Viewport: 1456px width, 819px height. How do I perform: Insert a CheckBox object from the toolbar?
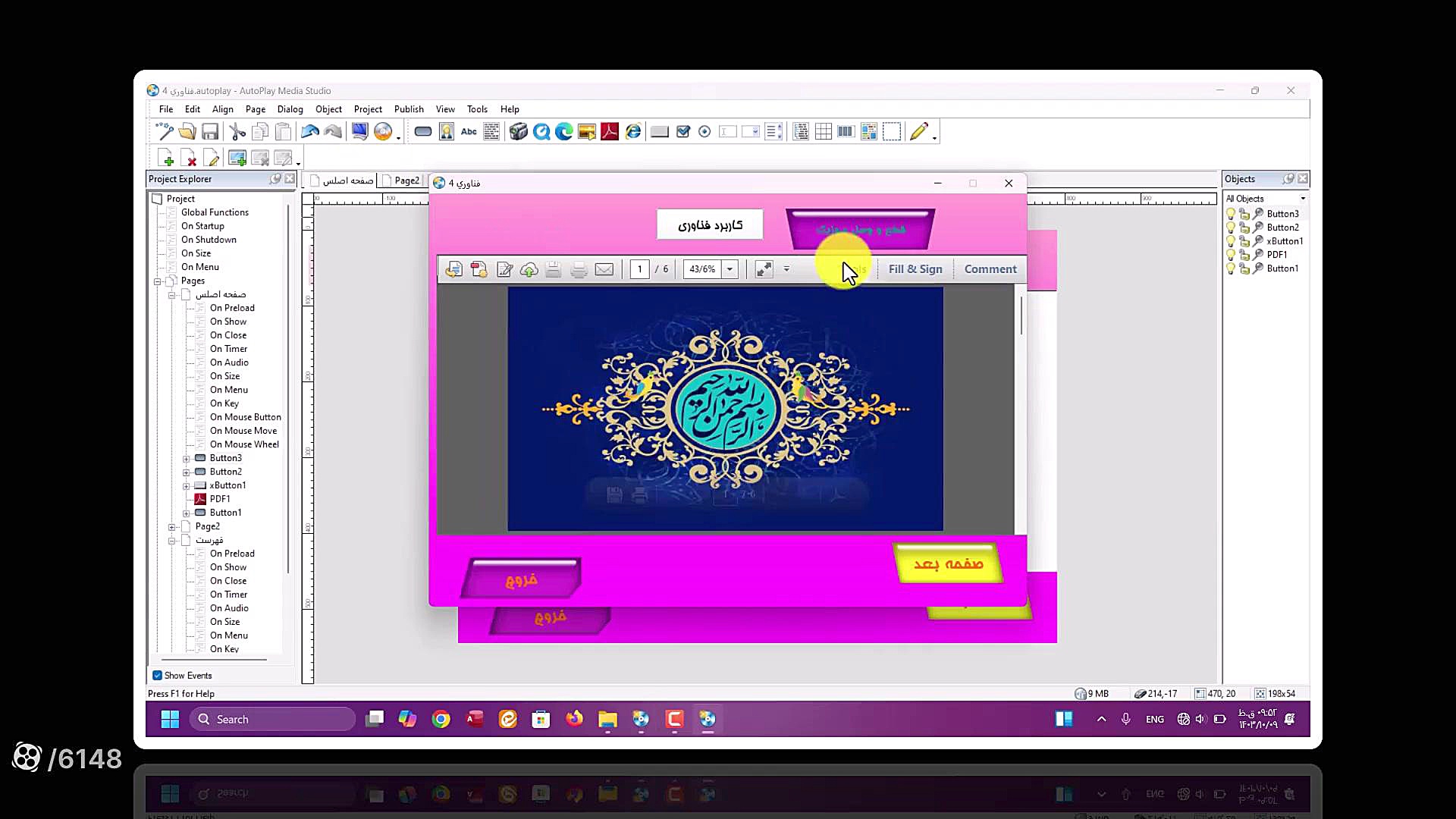point(683,132)
